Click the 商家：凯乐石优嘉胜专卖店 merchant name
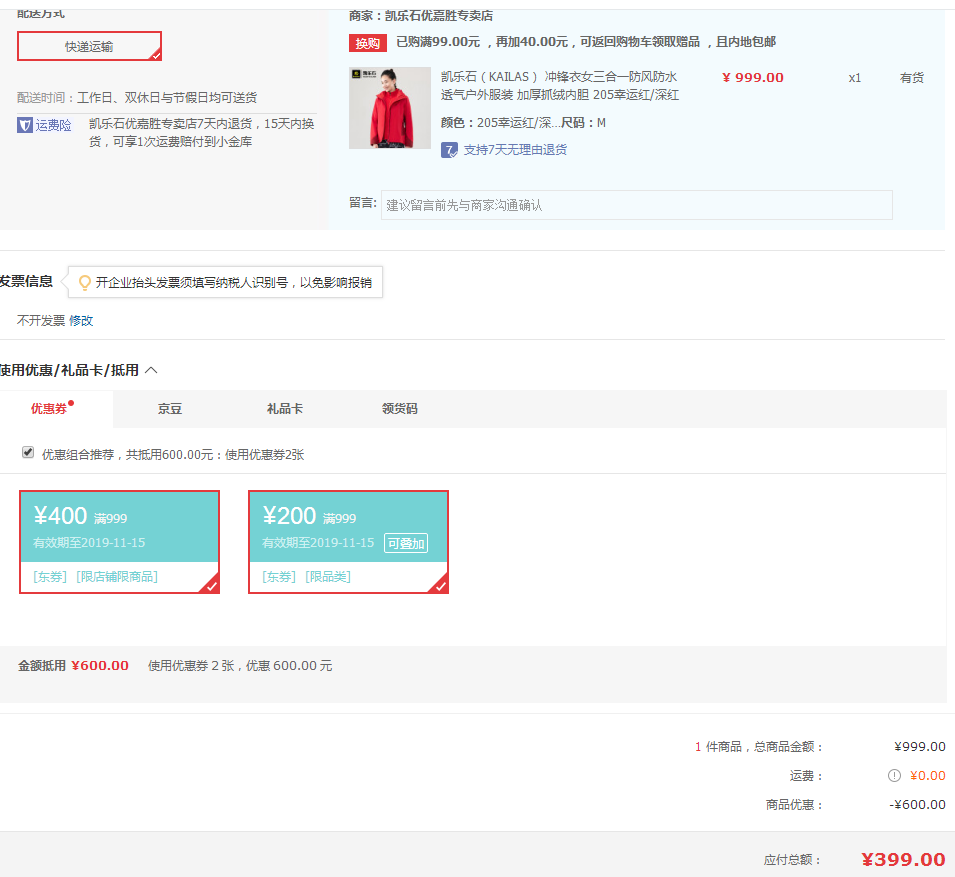This screenshot has width=955, height=877. coord(421,15)
